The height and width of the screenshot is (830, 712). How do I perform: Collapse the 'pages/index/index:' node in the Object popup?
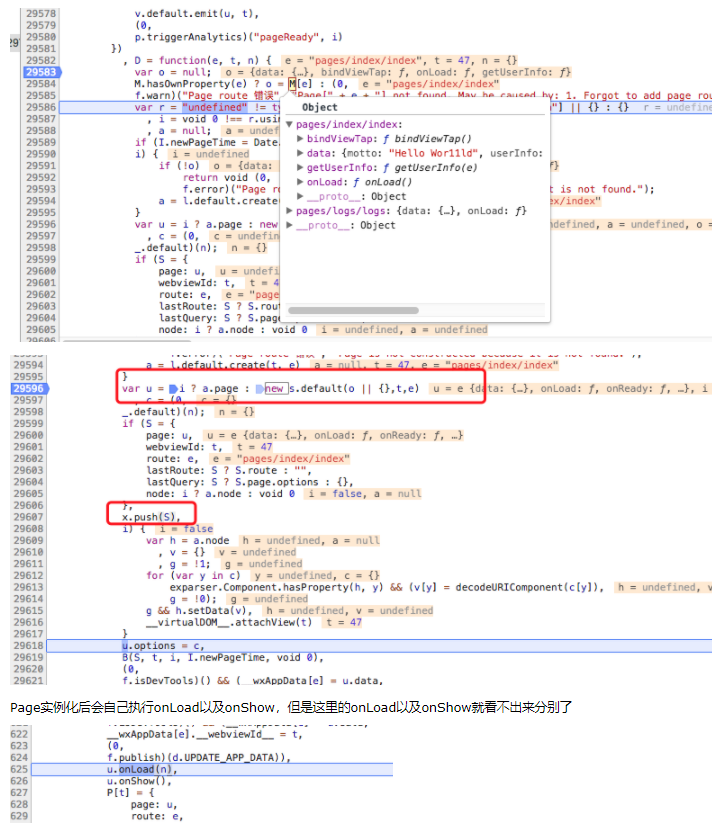pyautogui.click(x=290, y=124)
